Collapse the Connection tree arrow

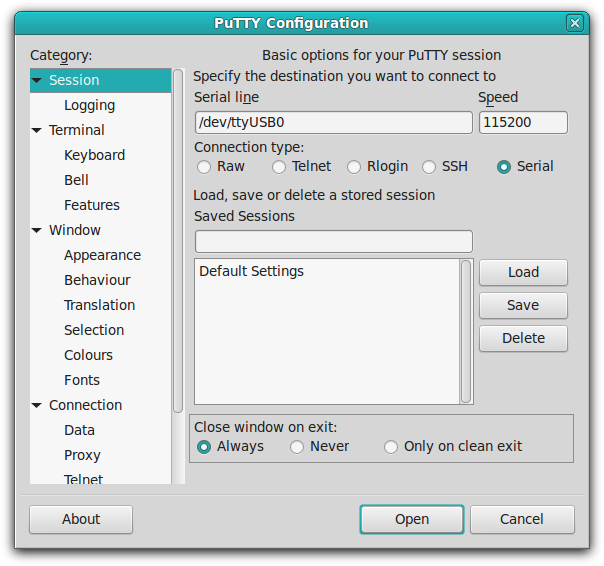coord(37,405)
